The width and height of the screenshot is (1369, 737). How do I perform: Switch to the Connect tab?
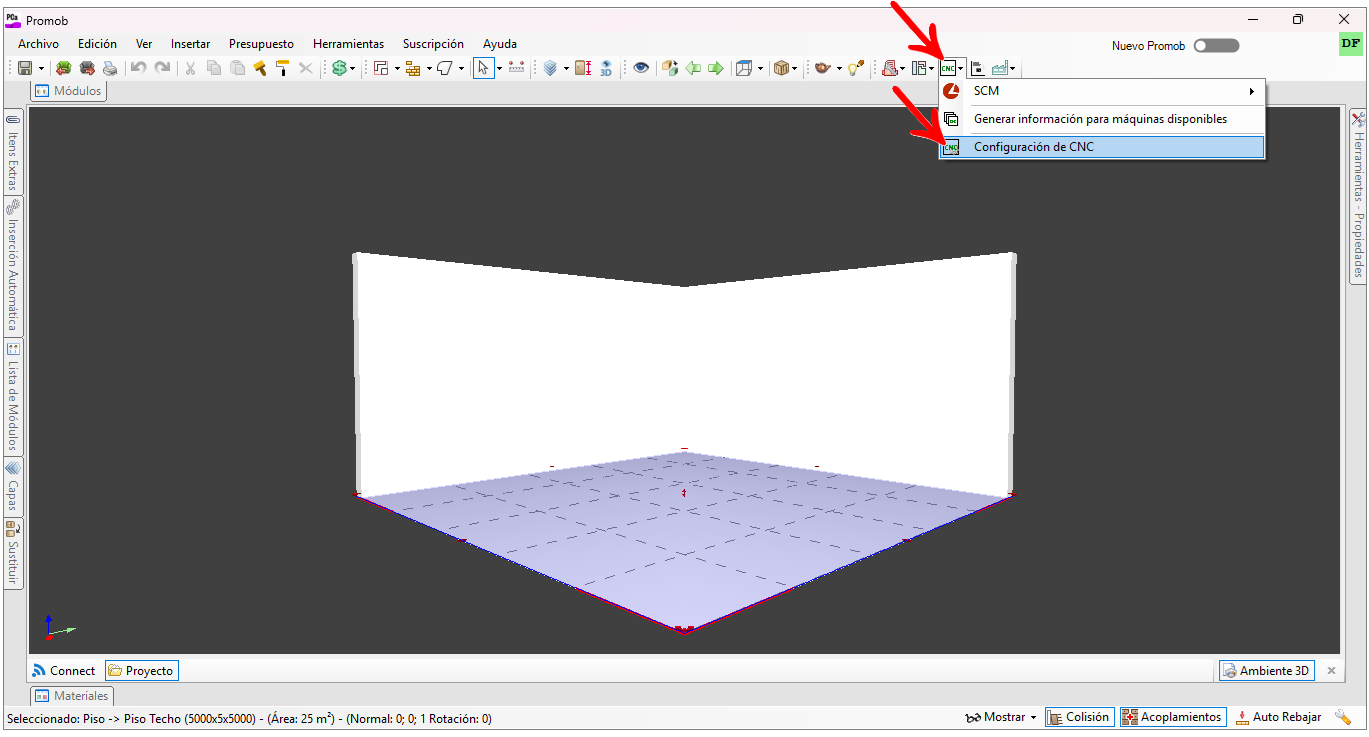coord(64,671)
